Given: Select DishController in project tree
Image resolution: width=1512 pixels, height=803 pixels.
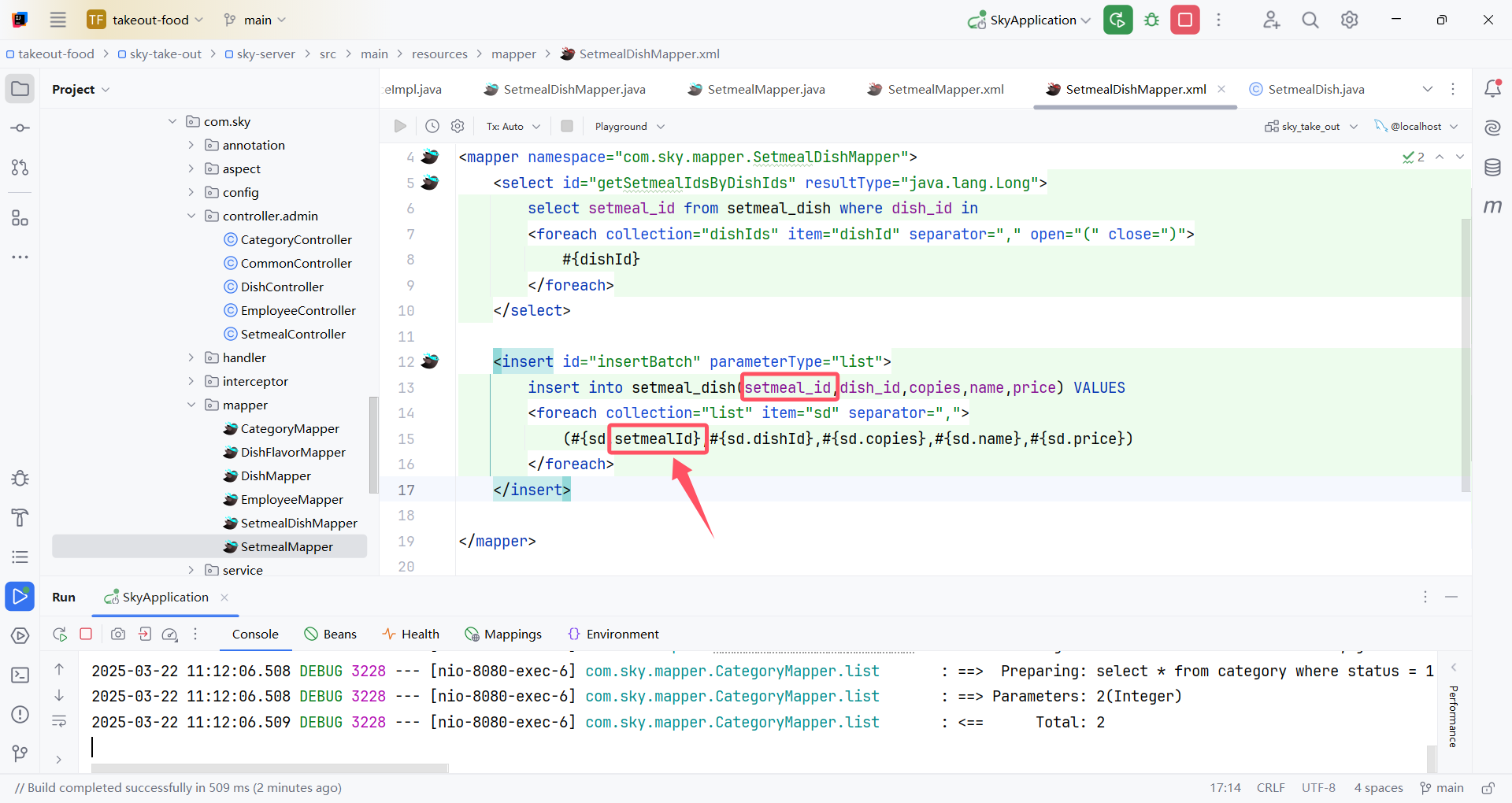Looking at the screenshot, I should point(274,287).
